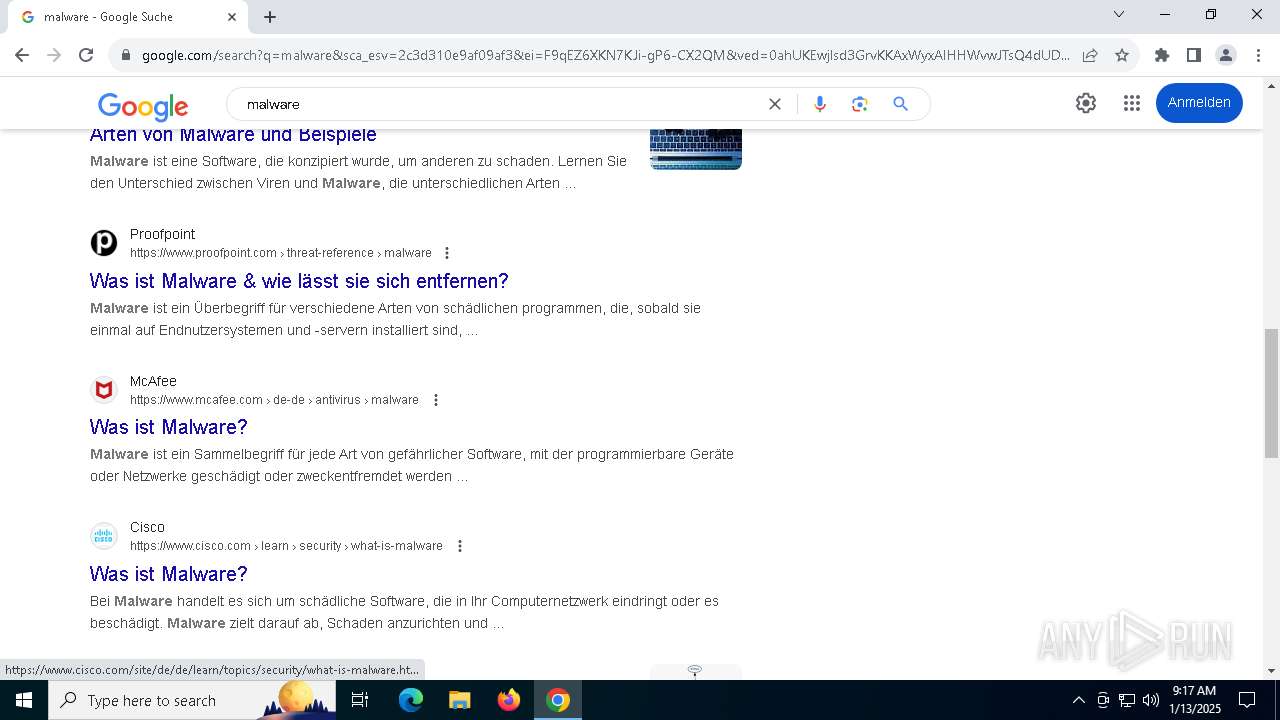Bookmark this page with the star icon
This screenshot has height=720, width=1280.
click(x=1122, y=55)
